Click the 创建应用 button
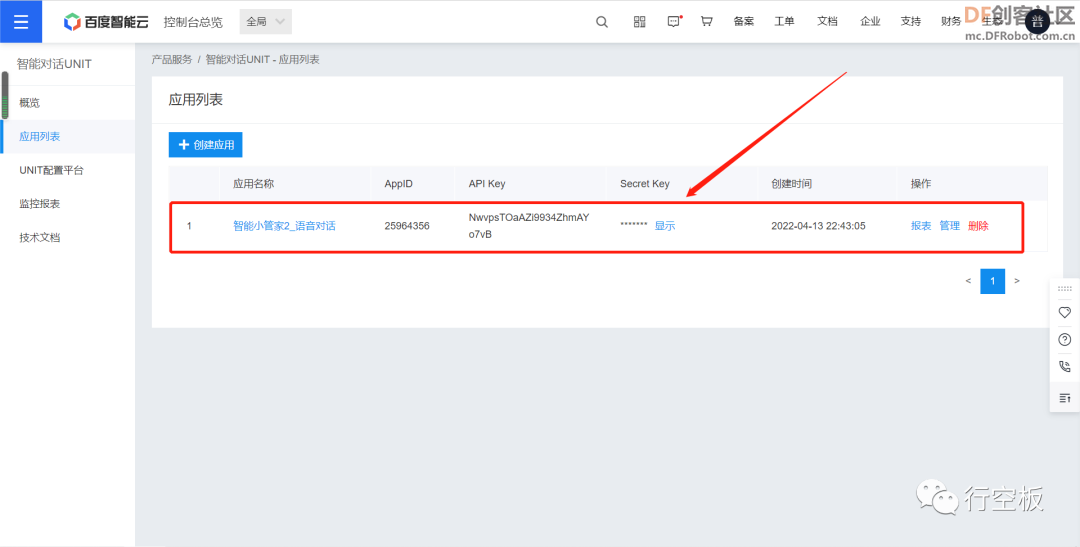Viewport: 1080px width, 547px height. pos(205,145)
